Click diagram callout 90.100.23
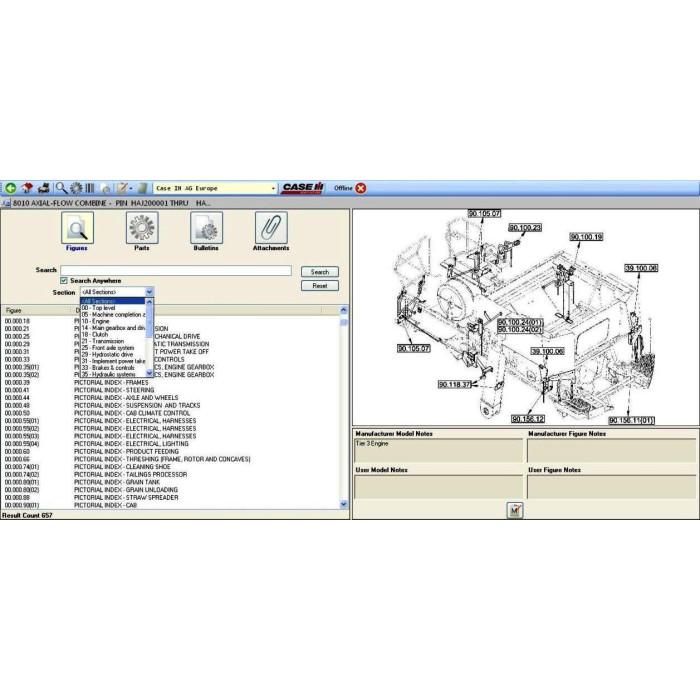The height and width of the screenshot is (700, 700). (x=525, y=228)
